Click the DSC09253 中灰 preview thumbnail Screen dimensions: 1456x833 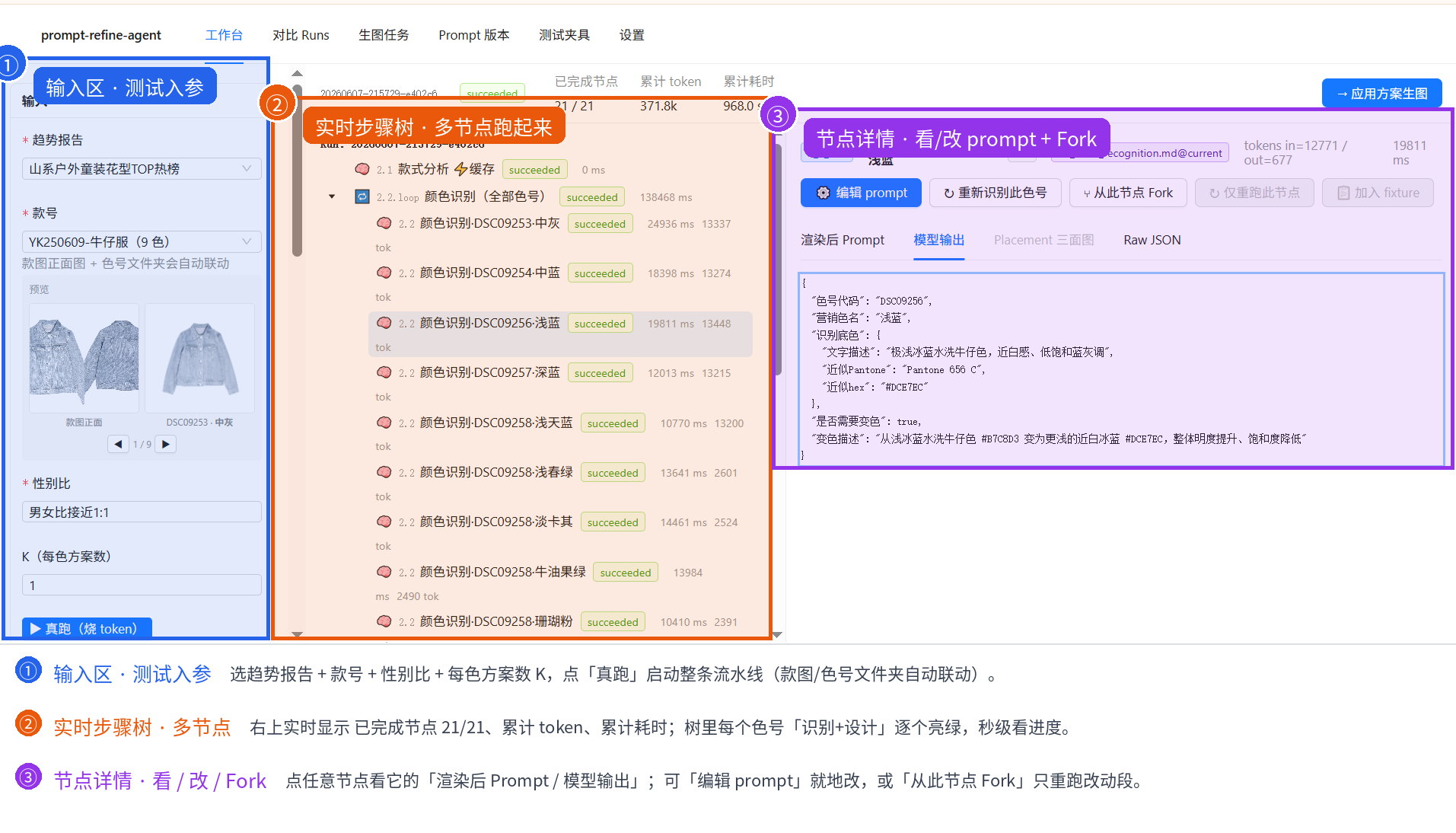pos(199,358)
